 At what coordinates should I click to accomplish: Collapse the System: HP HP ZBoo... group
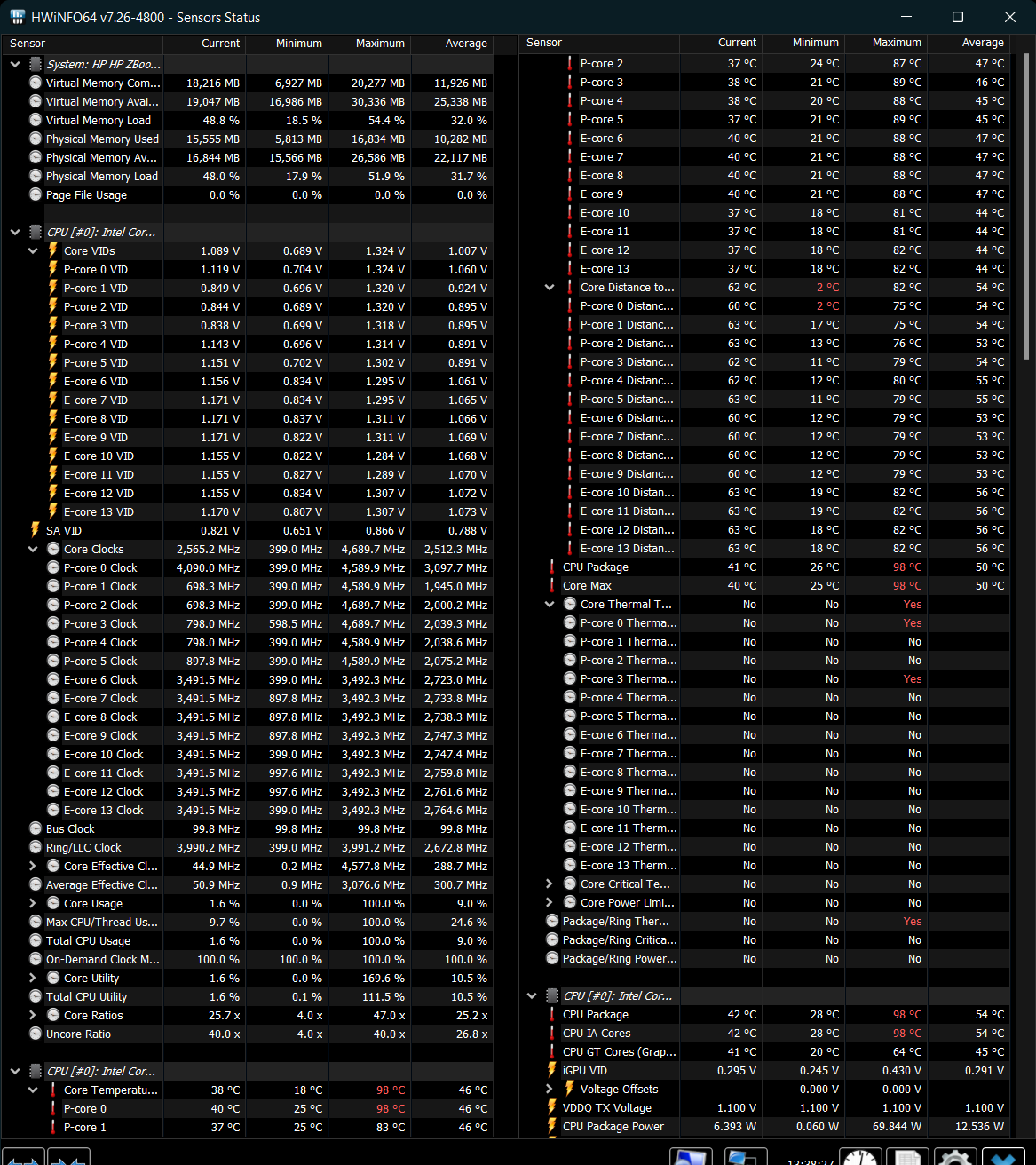click(x=15, y=64)
